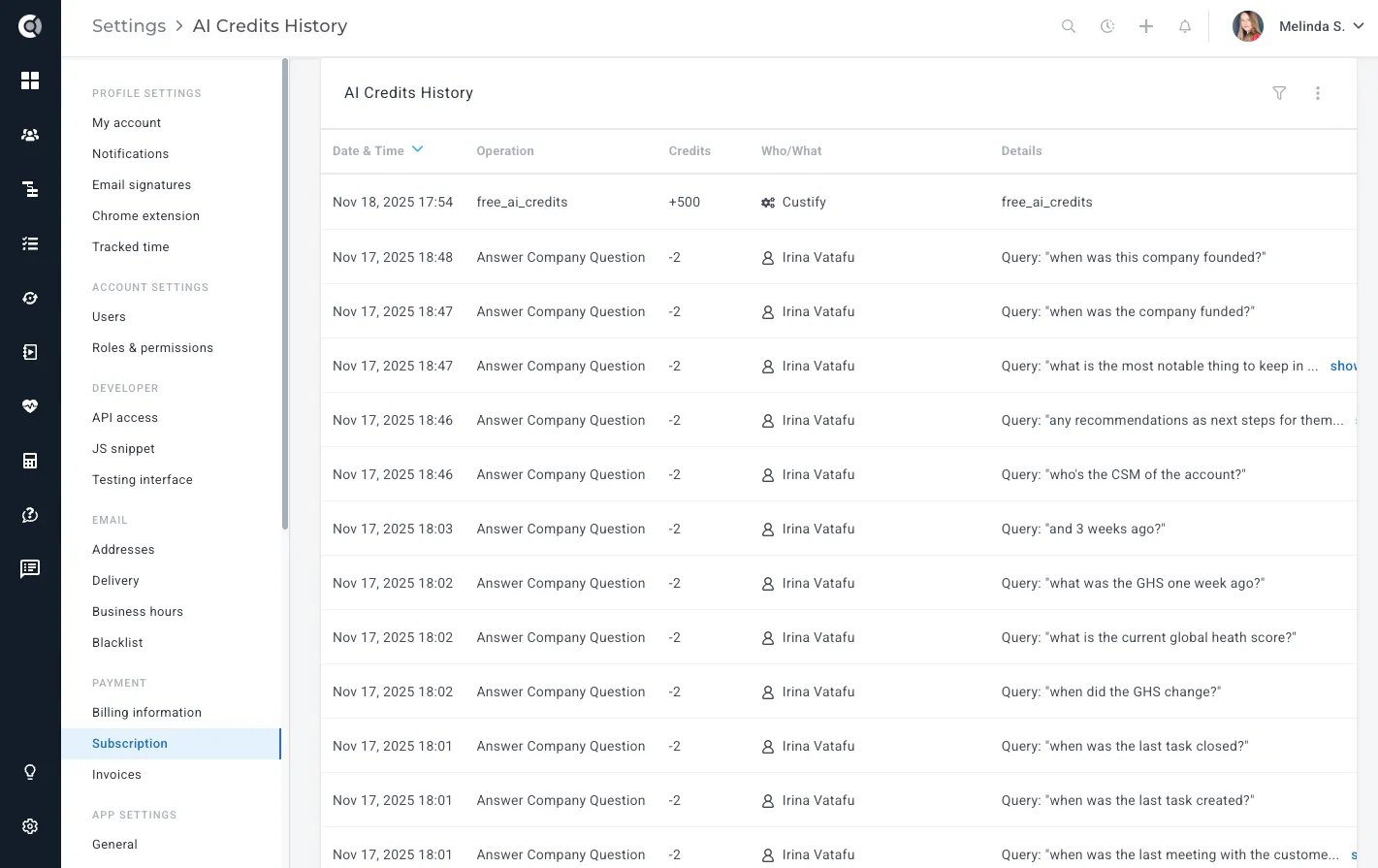The width and height of the screenshot is (1378, 868).
Task: Click the plus add icon in header
Action: 1146,26
